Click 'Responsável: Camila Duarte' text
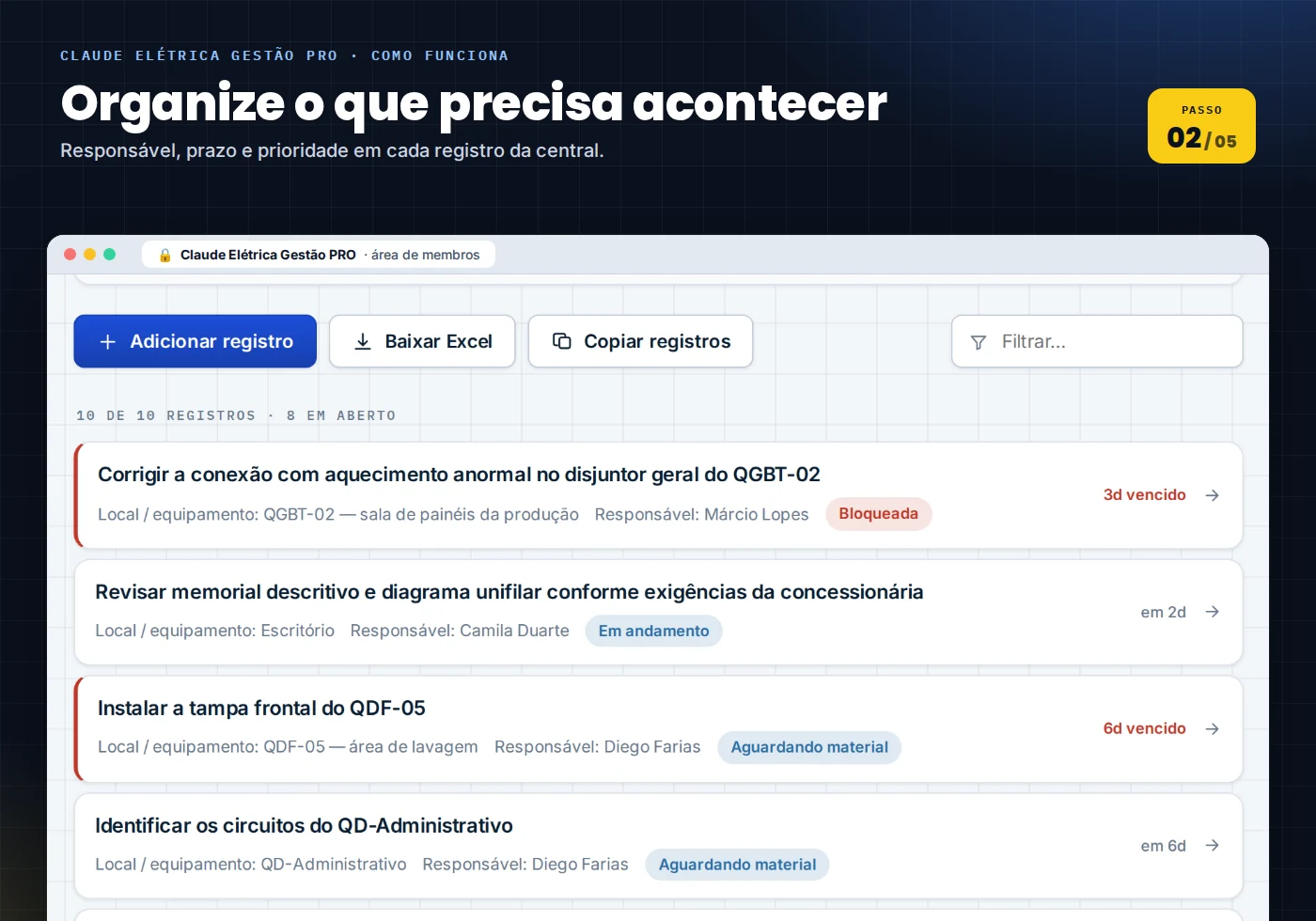Image resolution: width=1316 pixels, height=921 pixels. tap(460, 631)
